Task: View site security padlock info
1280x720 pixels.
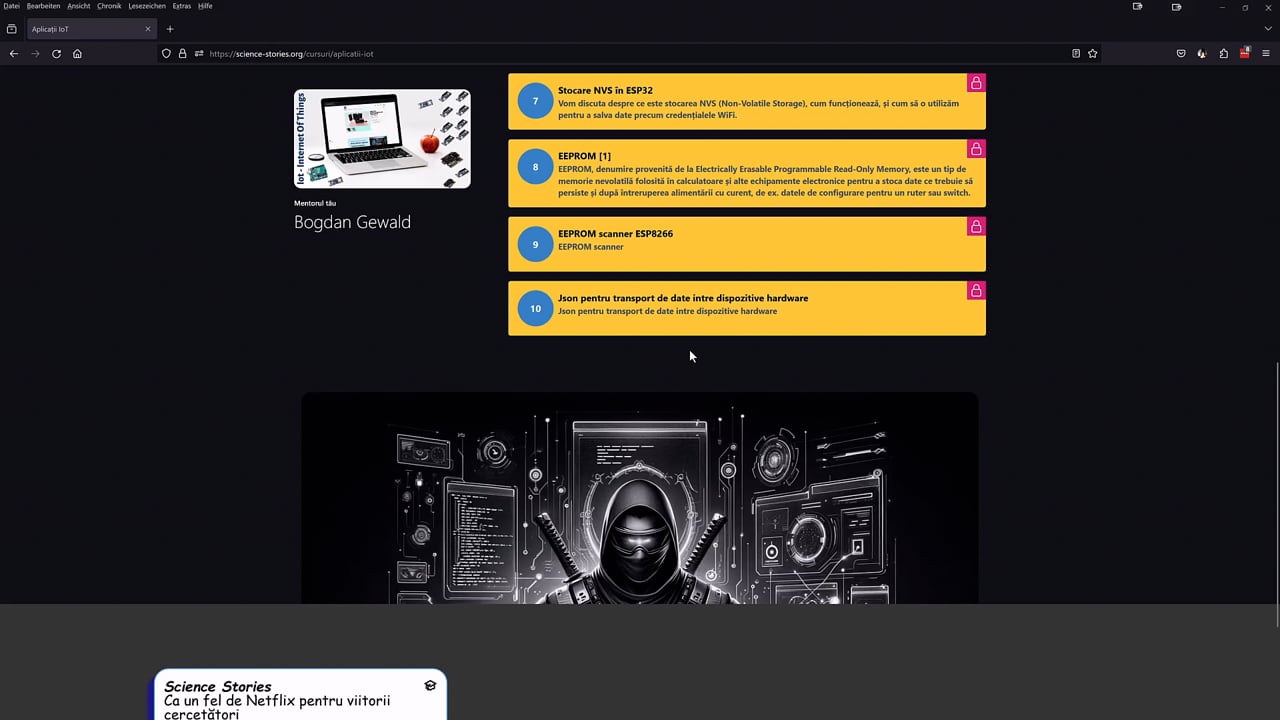Action: coord(182,53)
